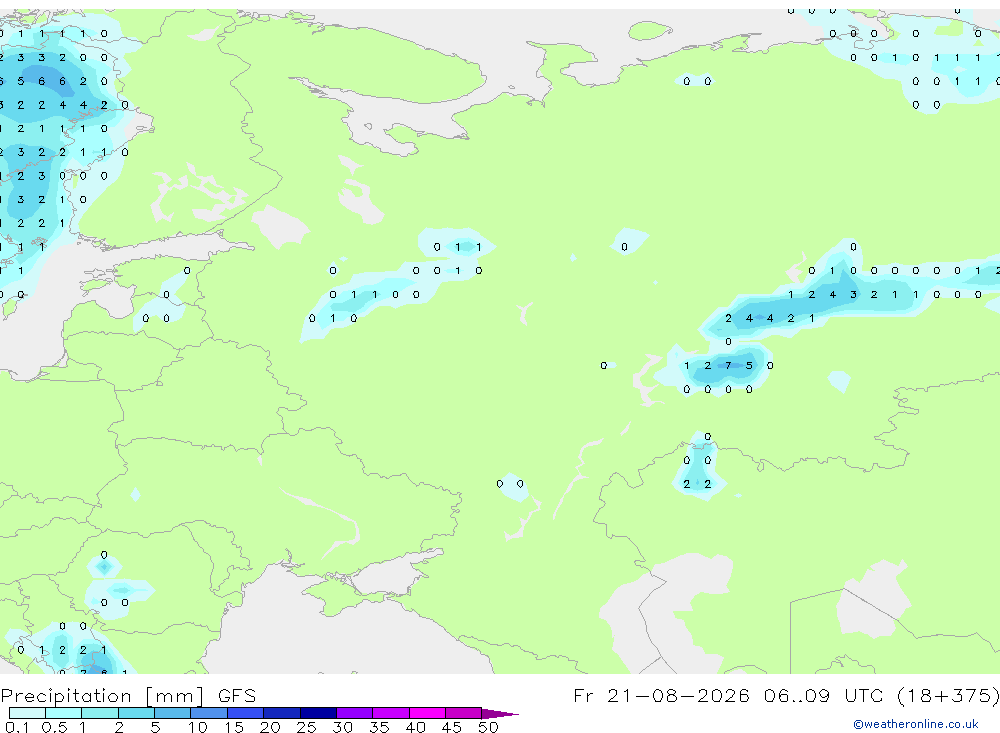1000x733 pixels.
Task: Click the 0.1–0.5 mm palest legend swatch
Action: (27, 713)
